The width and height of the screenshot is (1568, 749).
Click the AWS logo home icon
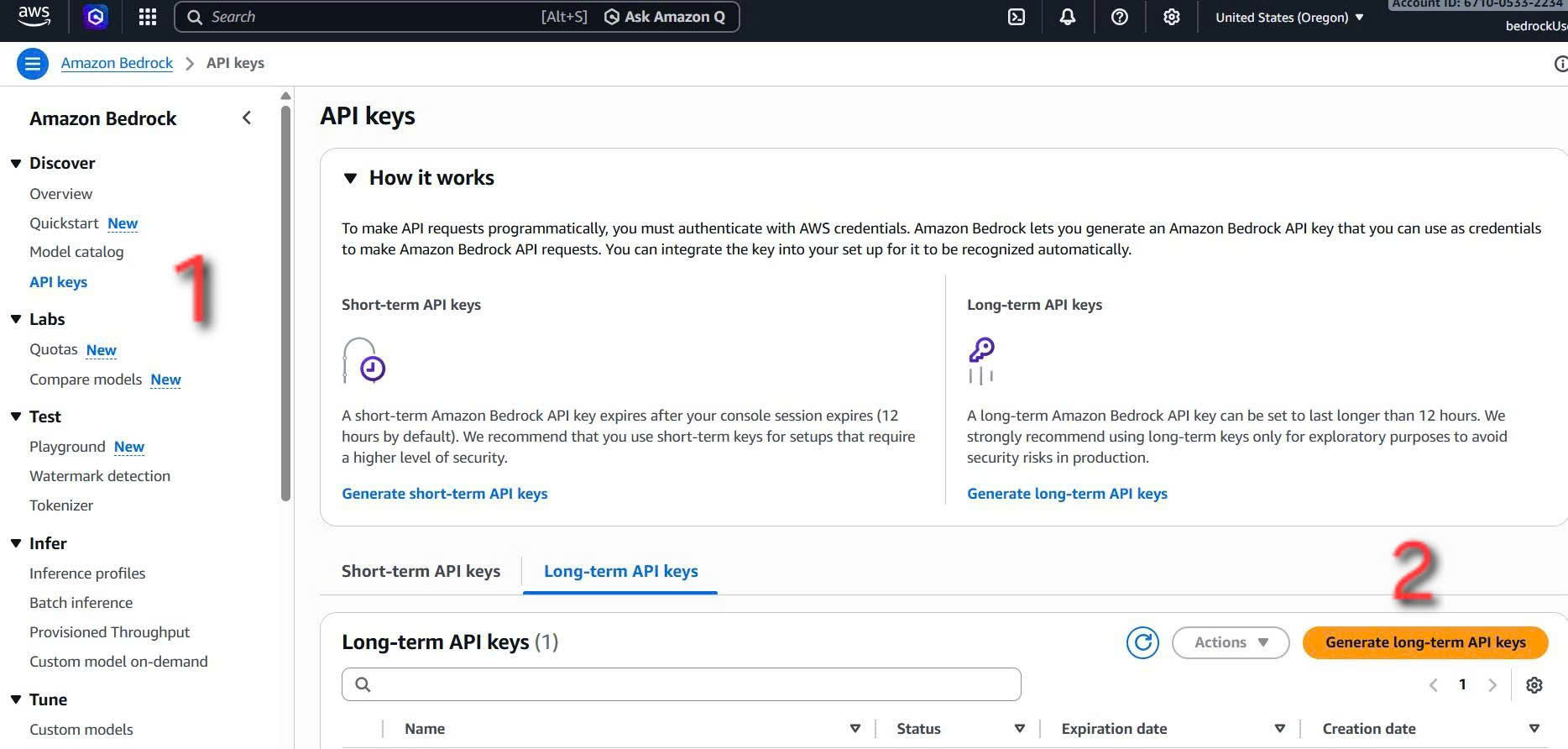pos(34,16)
